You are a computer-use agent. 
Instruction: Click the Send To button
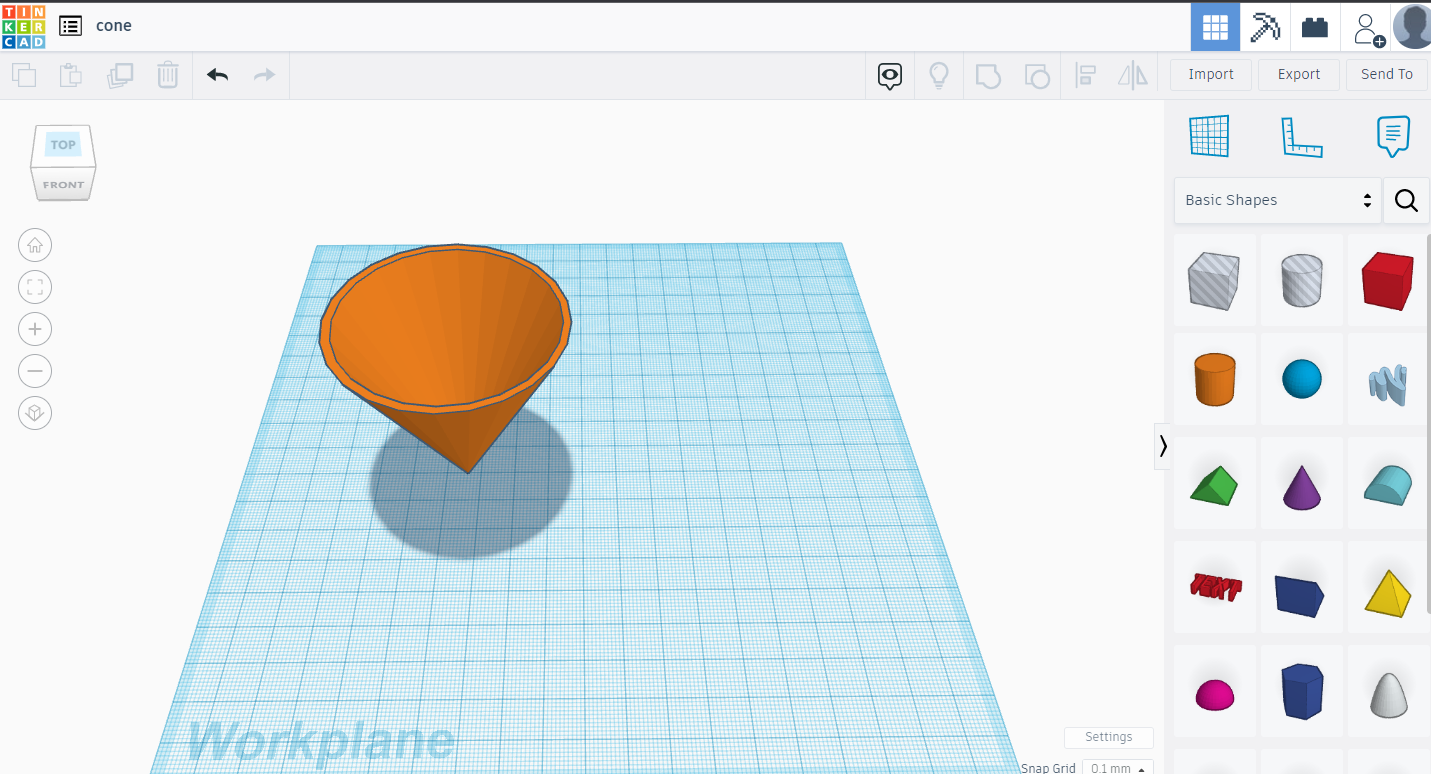[1387, 74]
